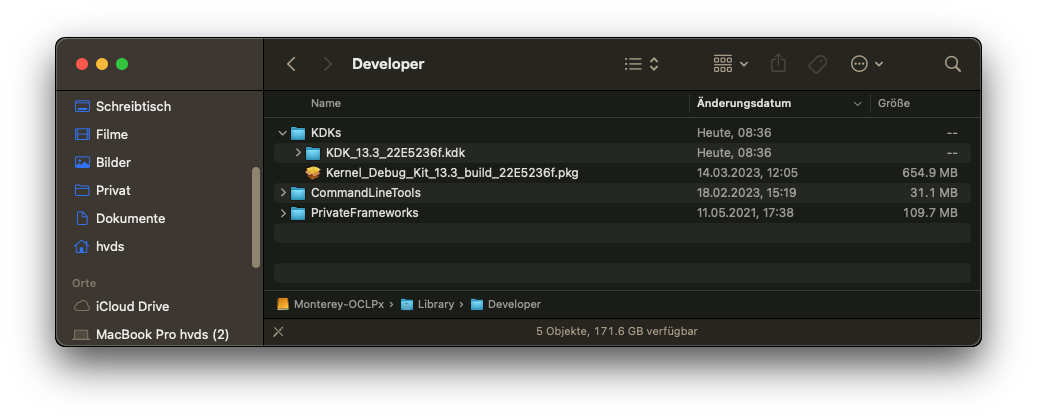Image resolution: width=1037 pixels, height=420 pixels.
Task: Click the Tags toolbar icon
Action: coord(817,64)
